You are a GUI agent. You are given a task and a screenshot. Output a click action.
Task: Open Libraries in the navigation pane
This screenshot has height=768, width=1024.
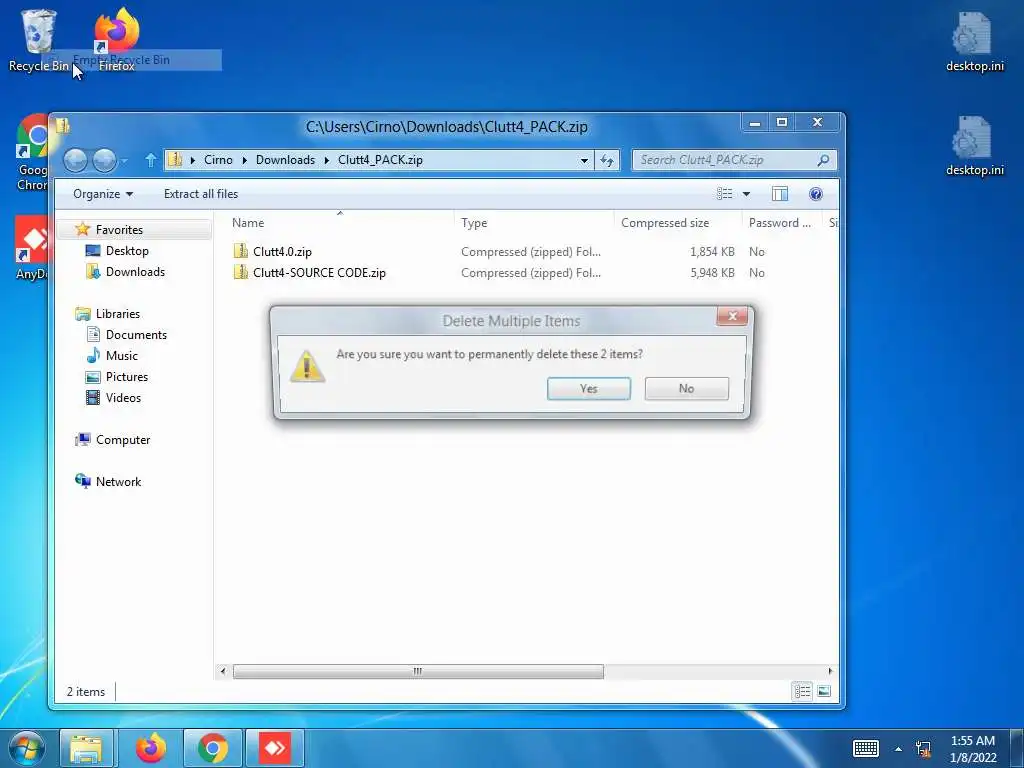tap(118, 313)
